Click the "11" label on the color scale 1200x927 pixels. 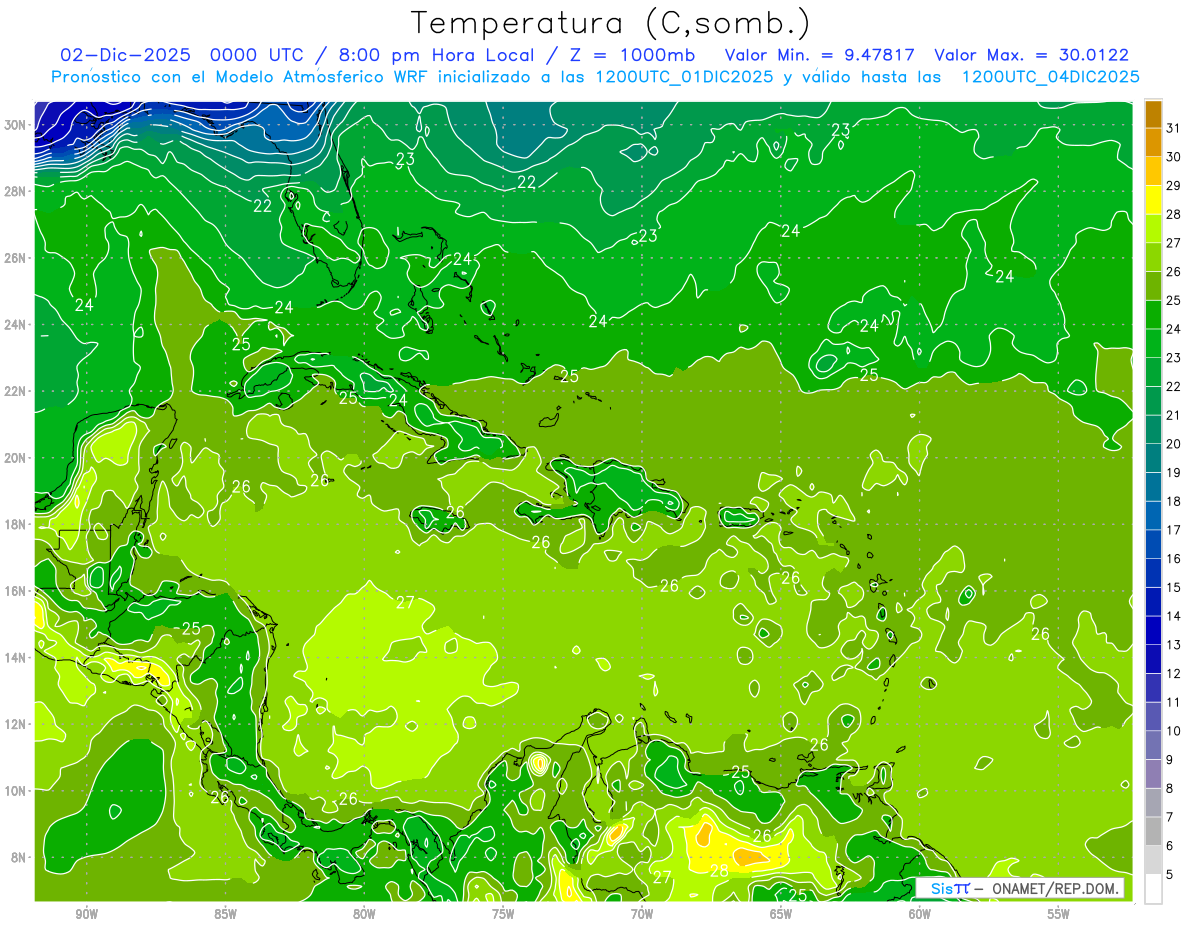click(x=1173, y=702)
